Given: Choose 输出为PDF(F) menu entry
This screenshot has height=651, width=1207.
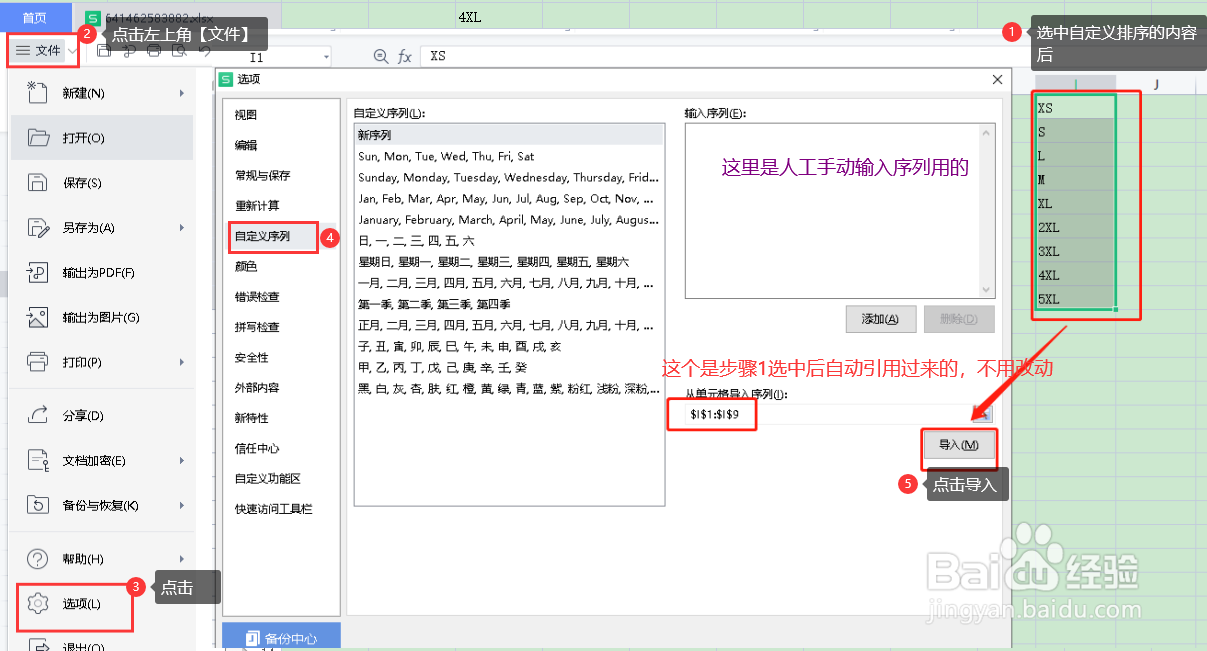Looking at the screenshot, I should 103,273.
